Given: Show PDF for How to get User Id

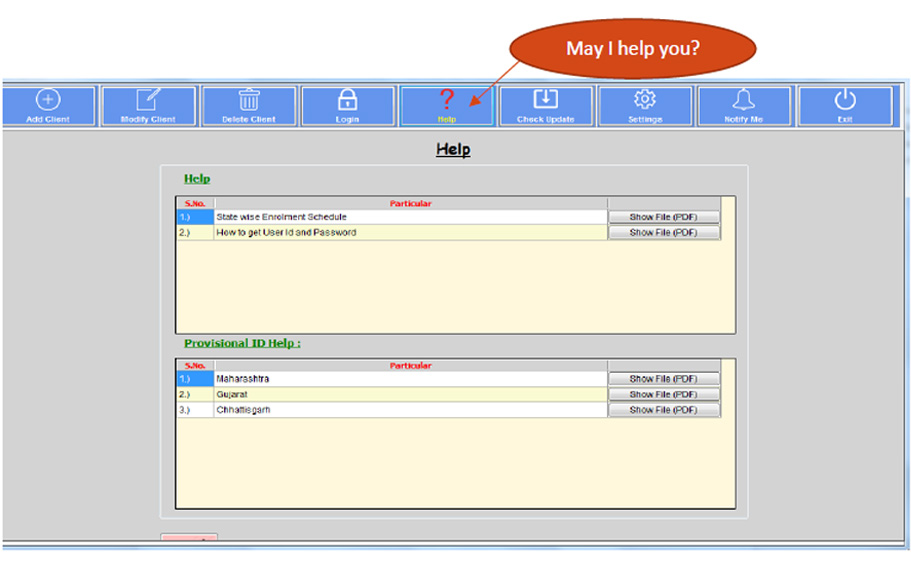Looking at the screenshot, I should coord(663,233).
